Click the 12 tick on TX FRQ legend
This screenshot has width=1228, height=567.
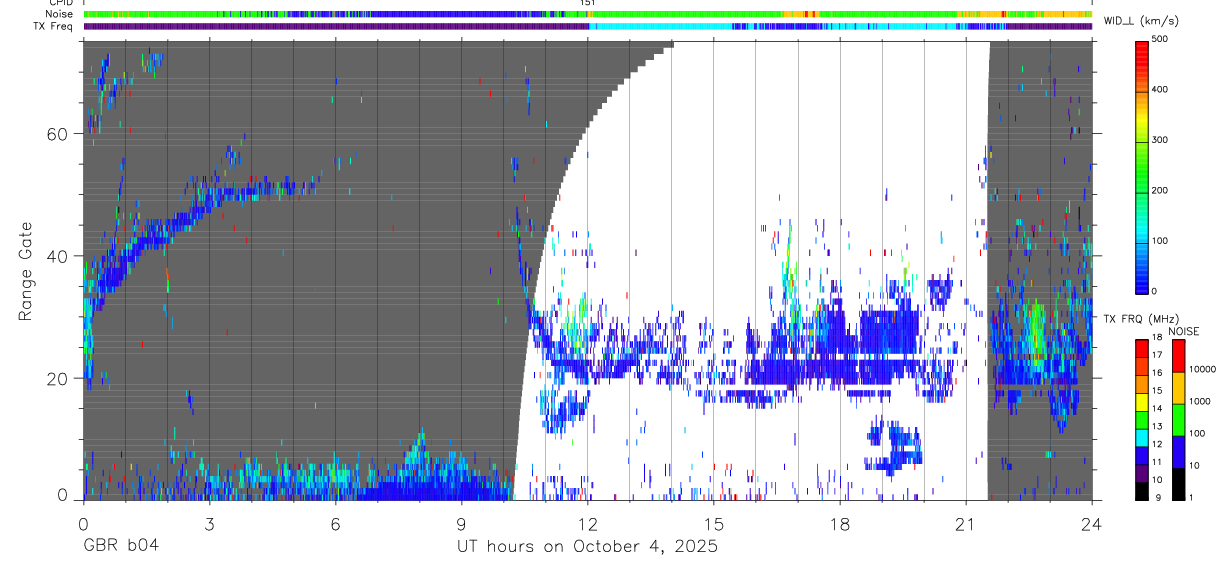[x=1157, y=444]
